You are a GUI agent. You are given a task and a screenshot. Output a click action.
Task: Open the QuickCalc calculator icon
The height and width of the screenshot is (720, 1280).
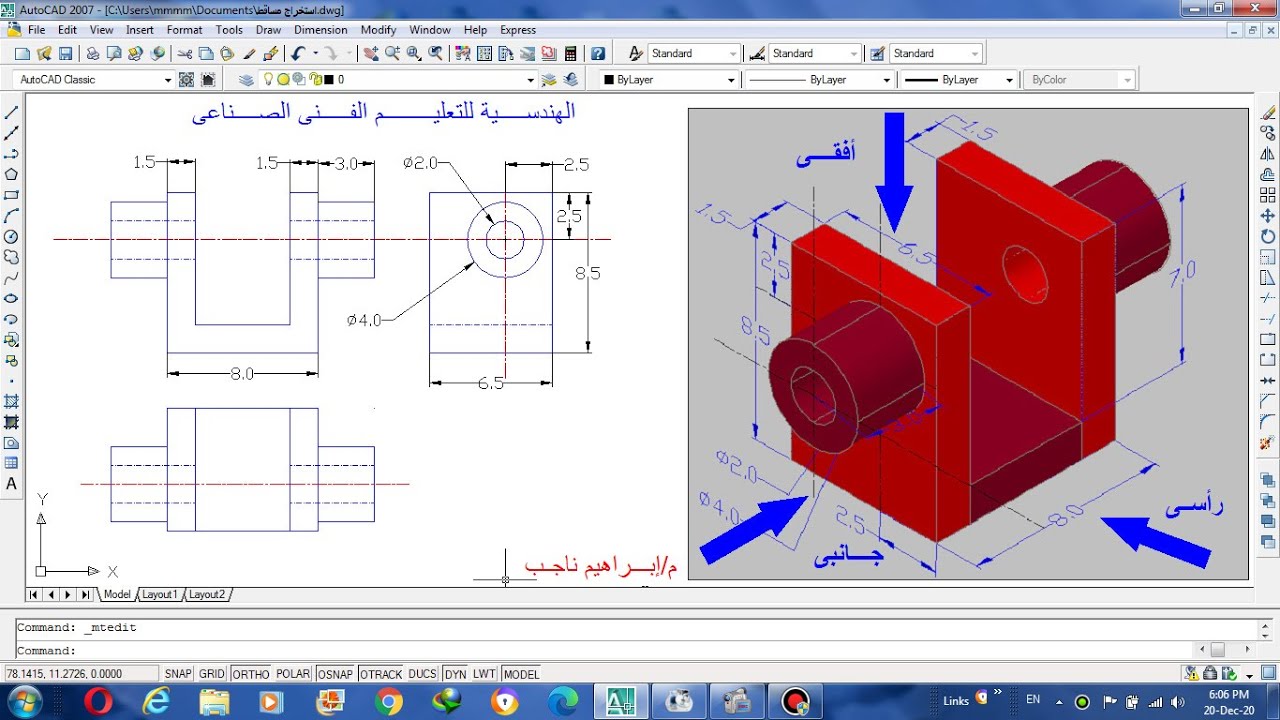click(x=570, y=53)
